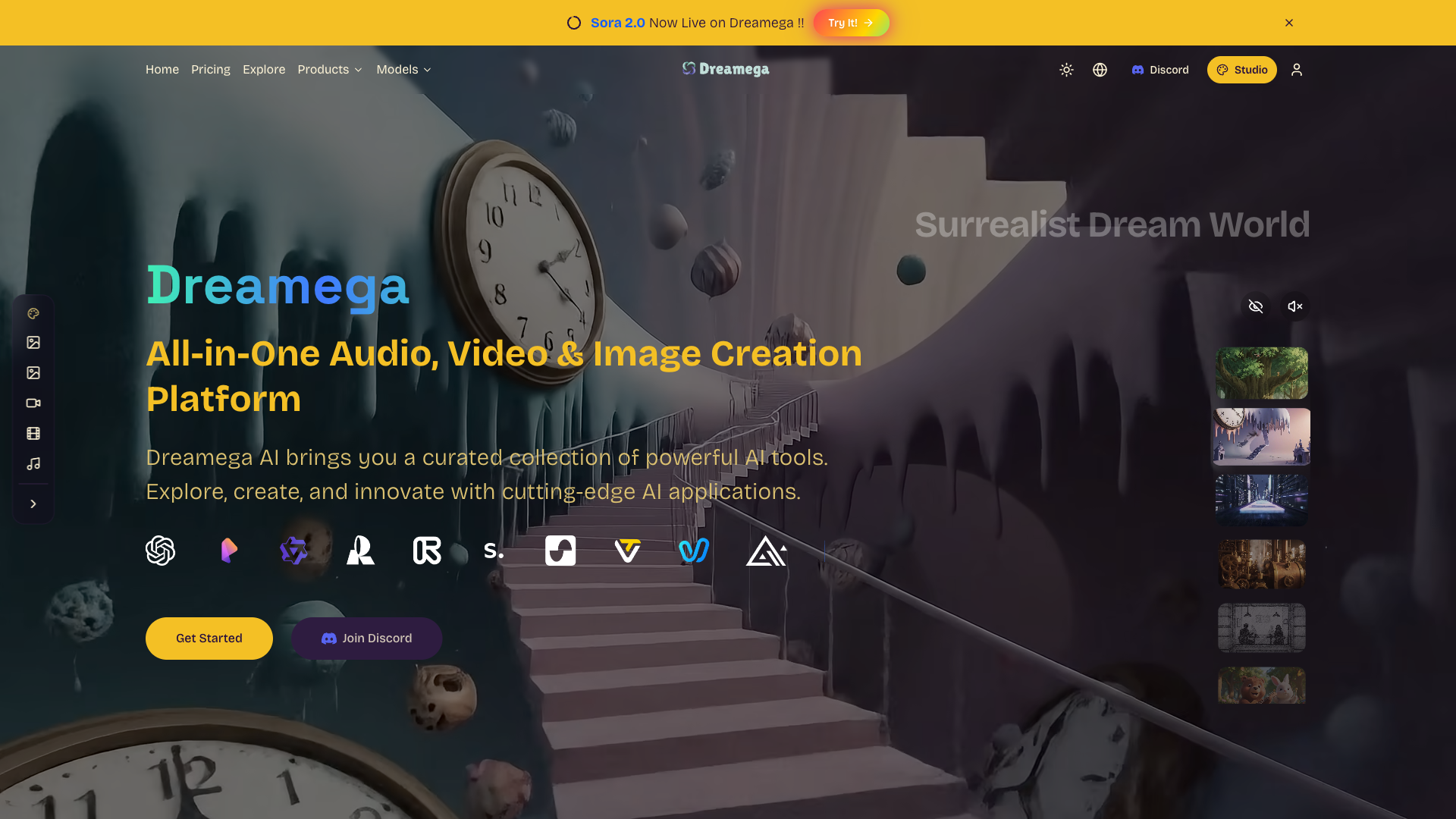Click the yellow and white V logo

627,551
